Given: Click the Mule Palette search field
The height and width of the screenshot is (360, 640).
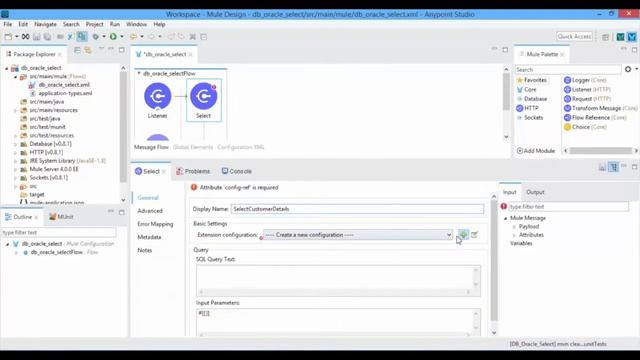Looking at the screenshot, I should click(568, 70).
